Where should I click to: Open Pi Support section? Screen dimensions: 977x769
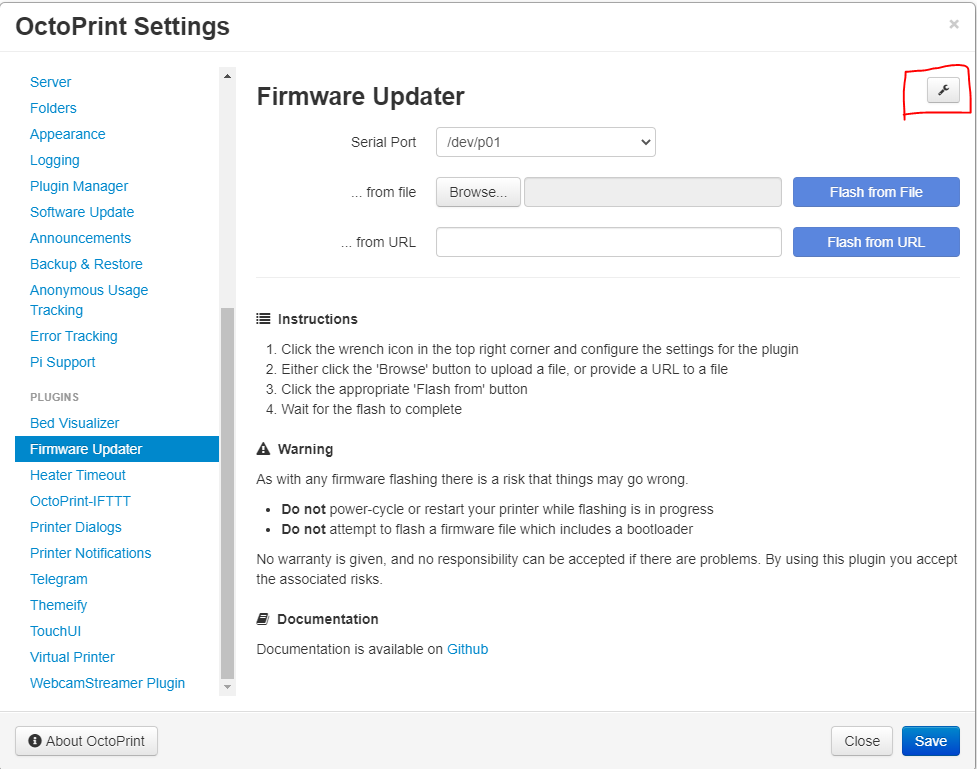62,363
